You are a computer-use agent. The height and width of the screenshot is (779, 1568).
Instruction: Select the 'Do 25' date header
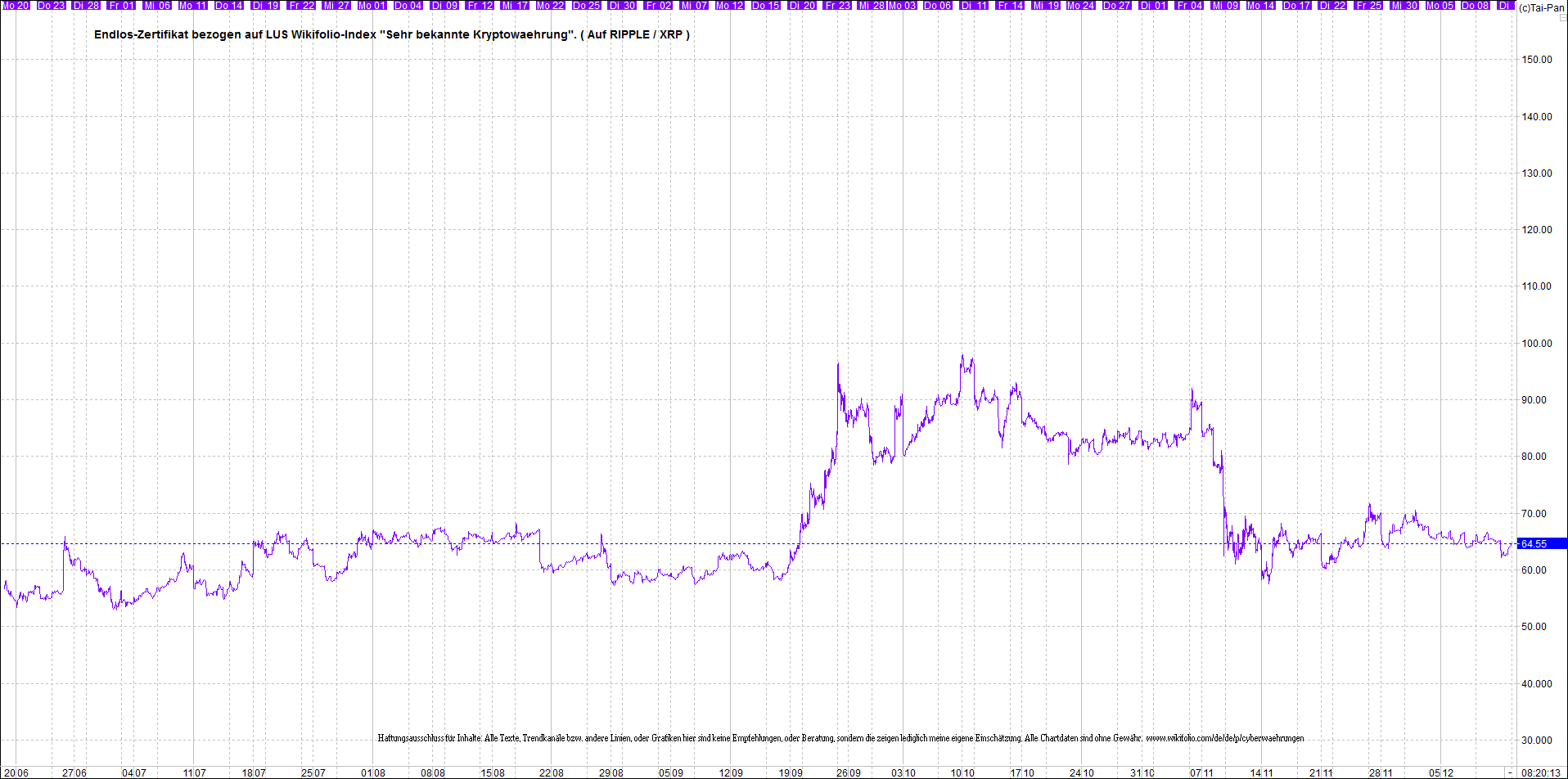tap(587, 5)
